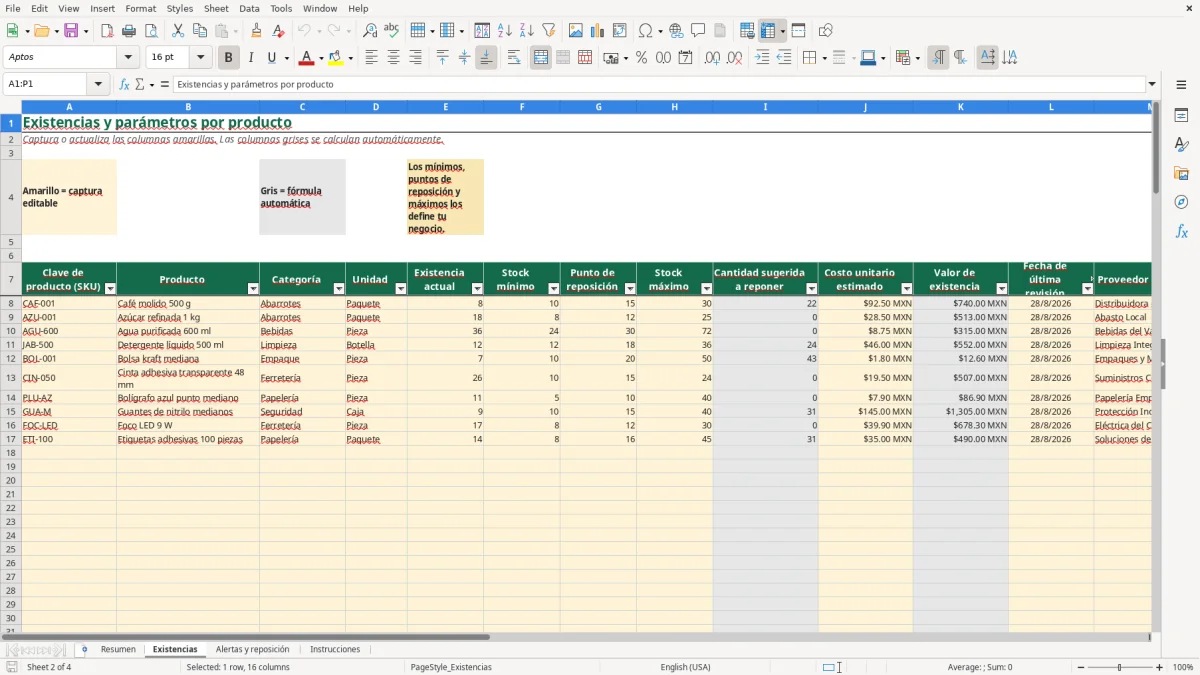
Task: Open Unidad column filter dropdown
Action: click(400, 288)
